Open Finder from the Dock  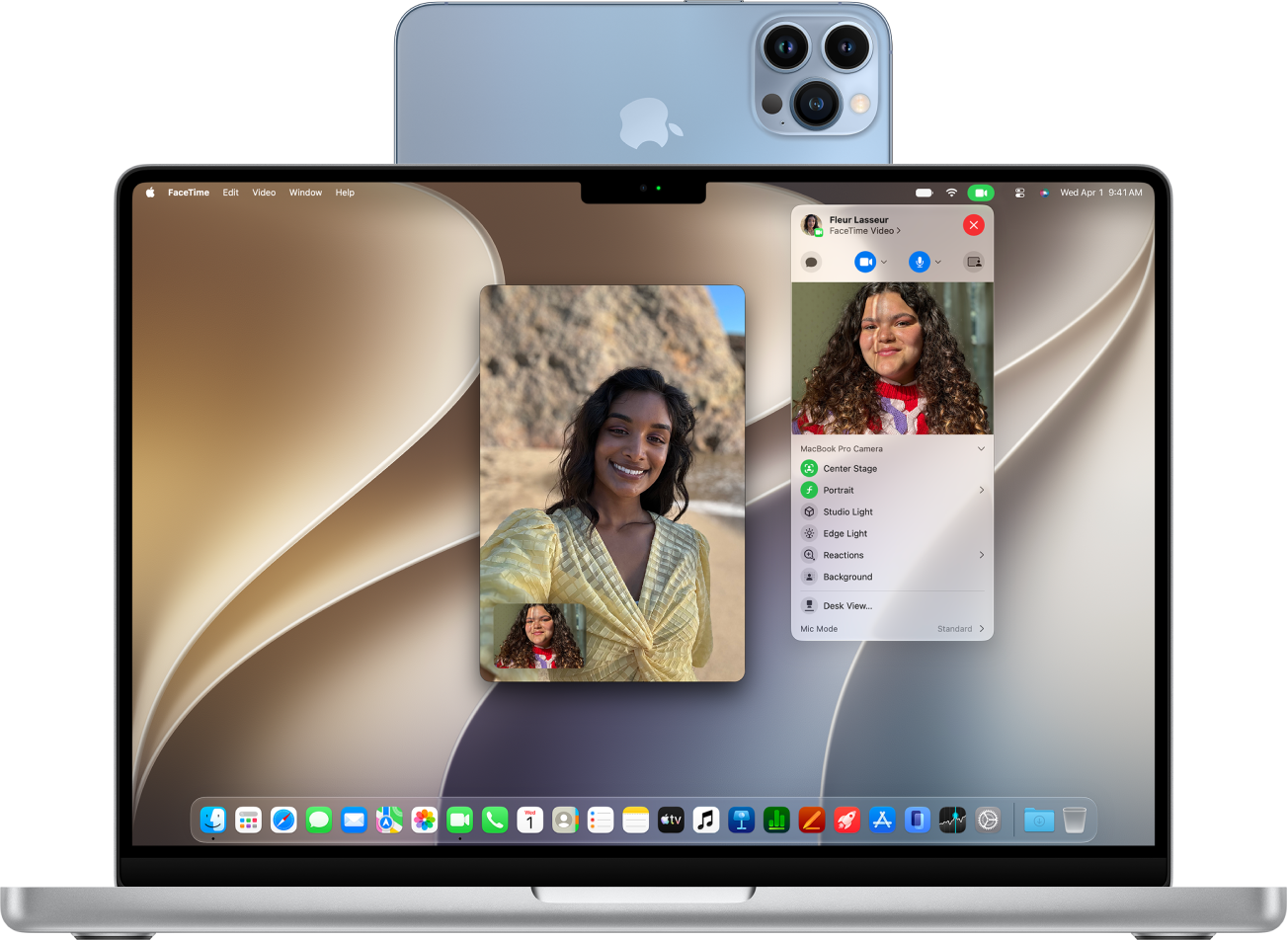tap(213, 820)
